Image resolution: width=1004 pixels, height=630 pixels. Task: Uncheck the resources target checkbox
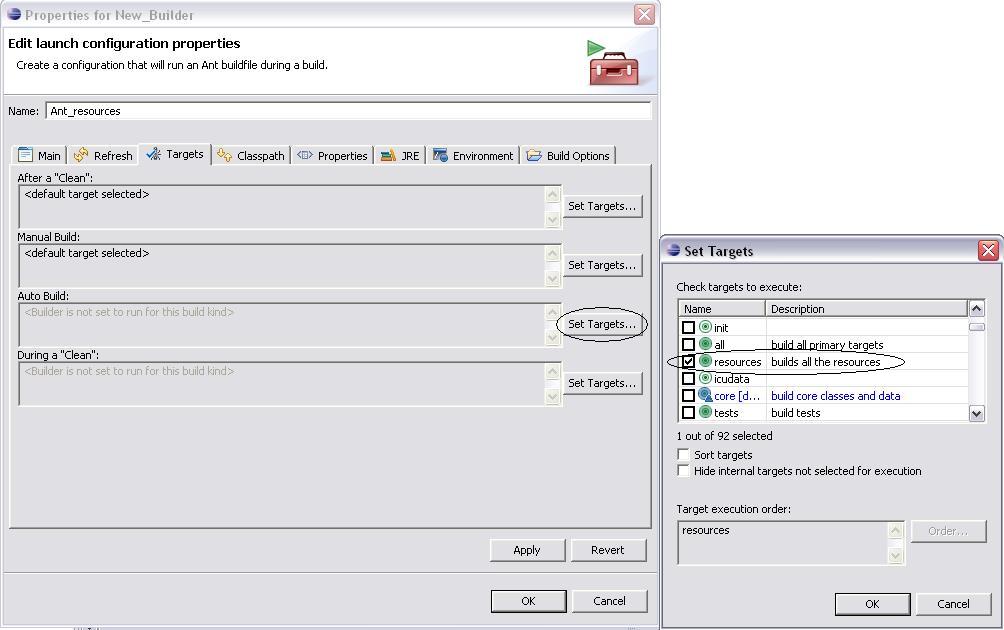click(x=688, y=362)
